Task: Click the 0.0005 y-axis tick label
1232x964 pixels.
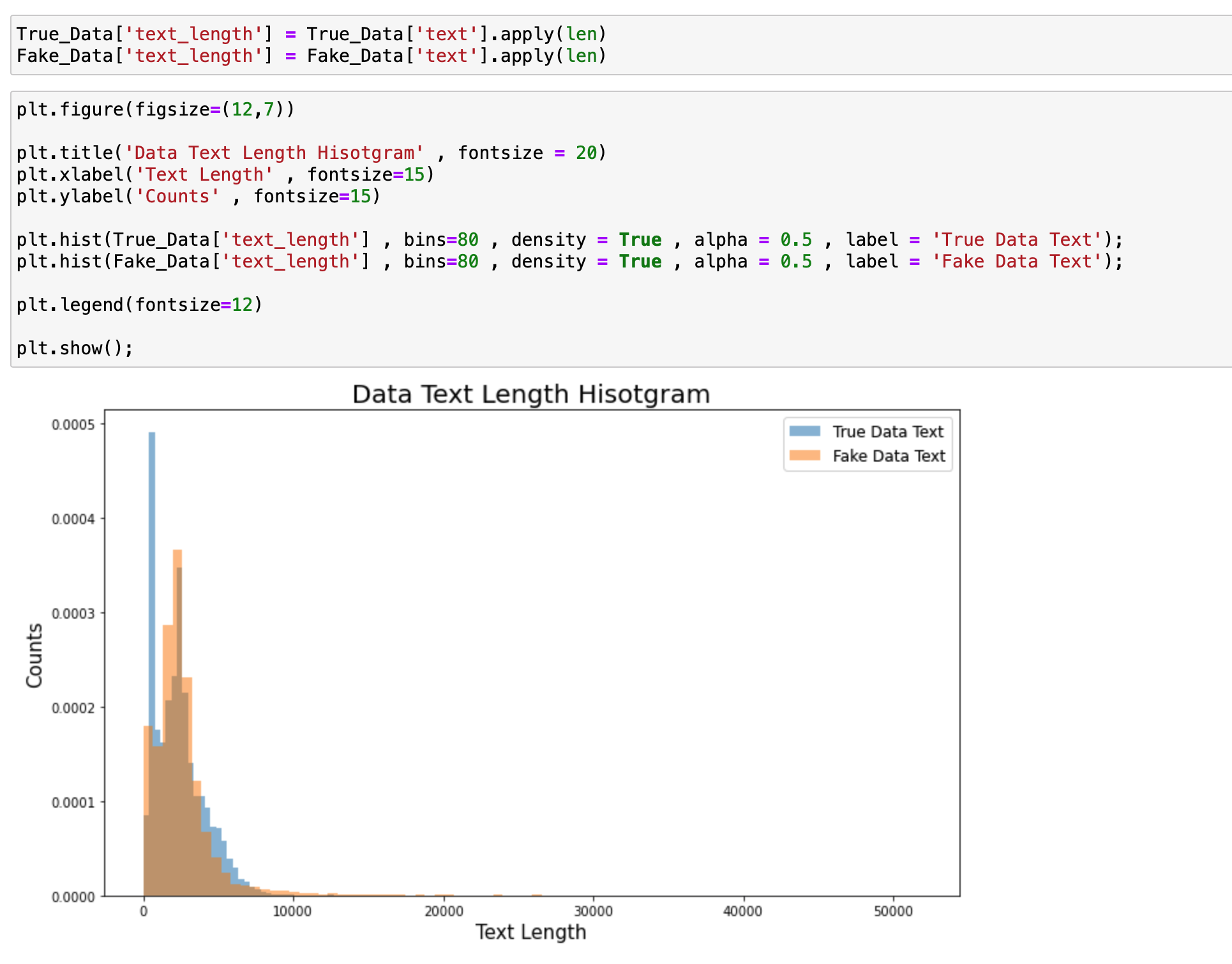Action: pos(73,425)
